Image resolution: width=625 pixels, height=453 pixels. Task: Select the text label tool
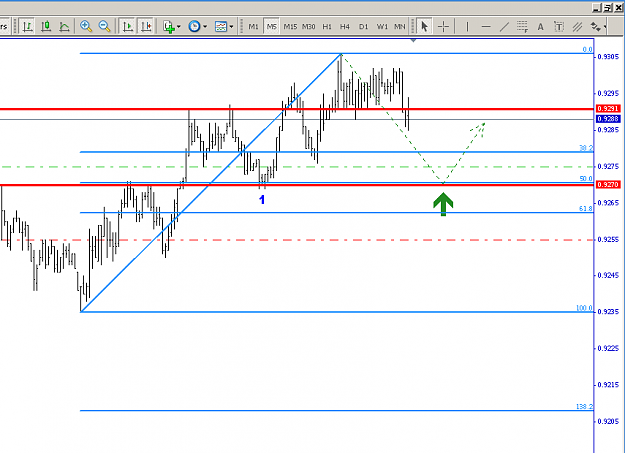pos(559,26)
